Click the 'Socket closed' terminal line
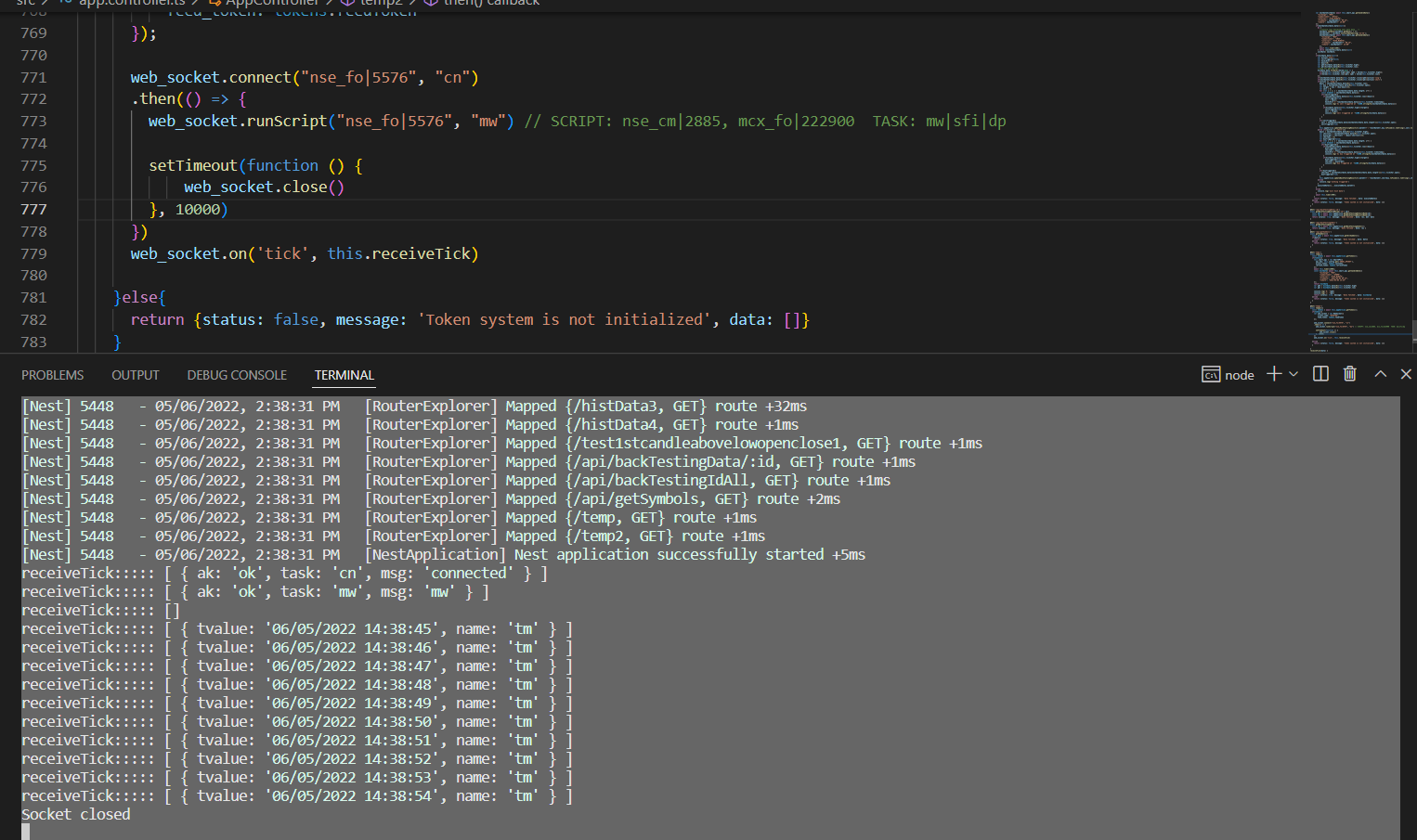The image size is (1417, 840). pyautogui.click(x=76, y=814)
